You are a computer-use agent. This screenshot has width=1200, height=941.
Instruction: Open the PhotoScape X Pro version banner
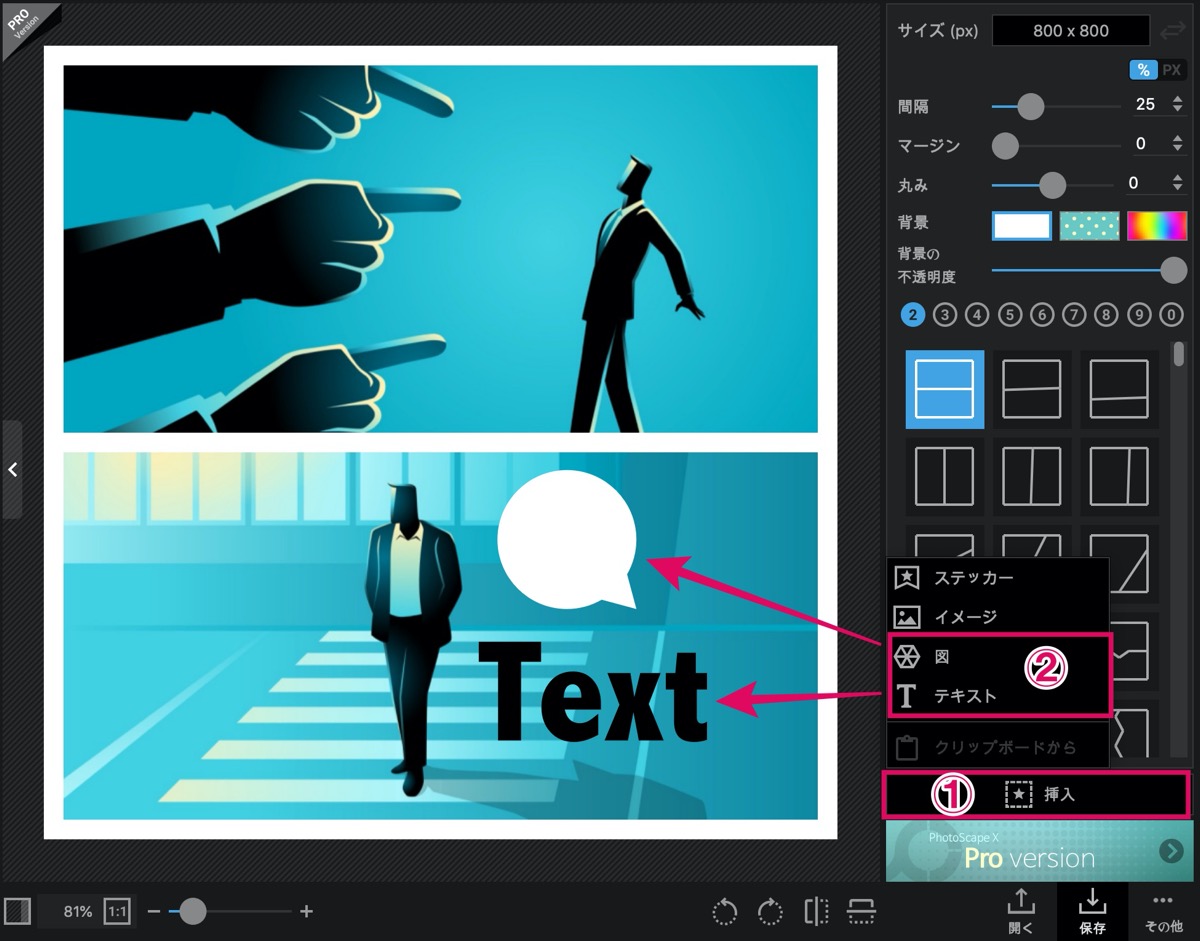pyautogui.click(x=1040, y=851)
